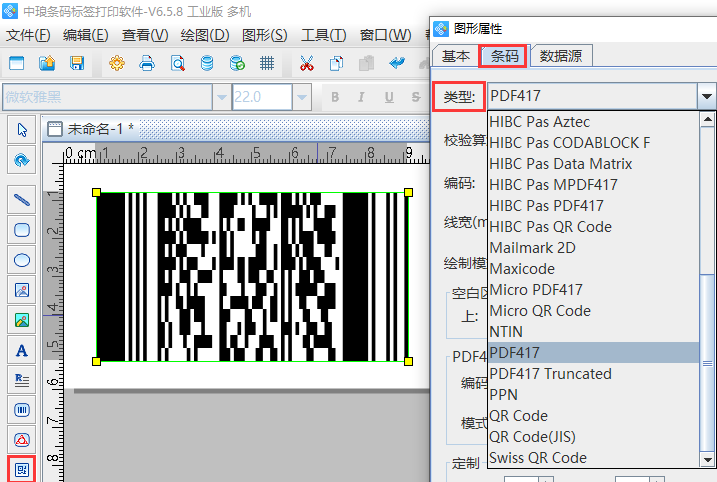Expand the 微软雅黑 font name dropdown
The image size is (717, 482).
tap(220, 97)
